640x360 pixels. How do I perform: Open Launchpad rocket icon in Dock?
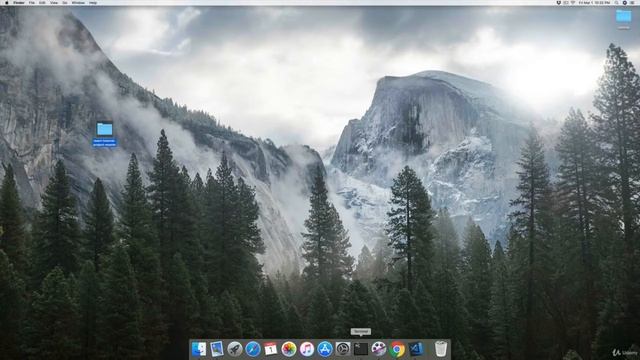point(235,349)
